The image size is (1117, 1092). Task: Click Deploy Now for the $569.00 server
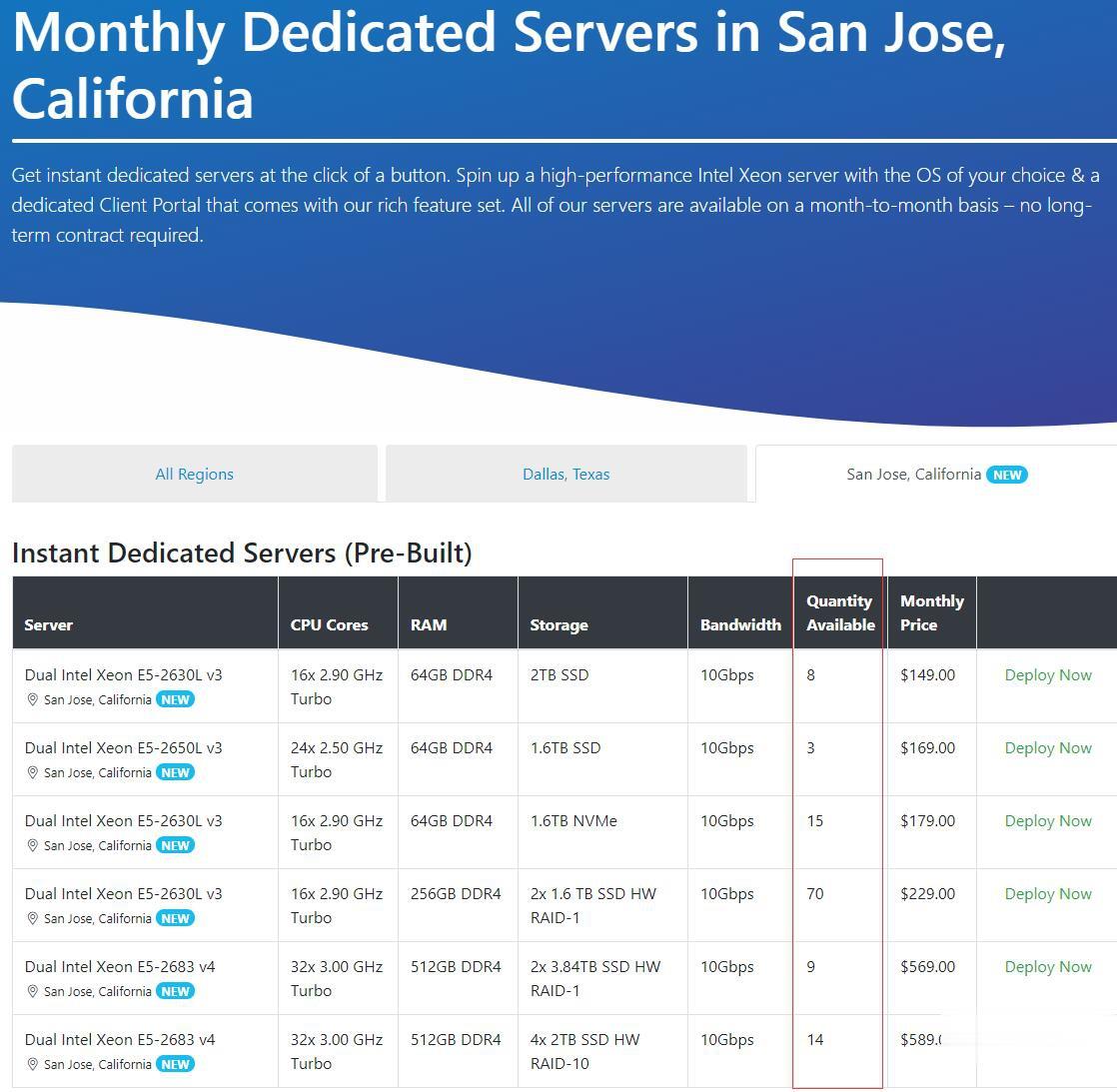pyautogui.click(x=1048, y=967)
